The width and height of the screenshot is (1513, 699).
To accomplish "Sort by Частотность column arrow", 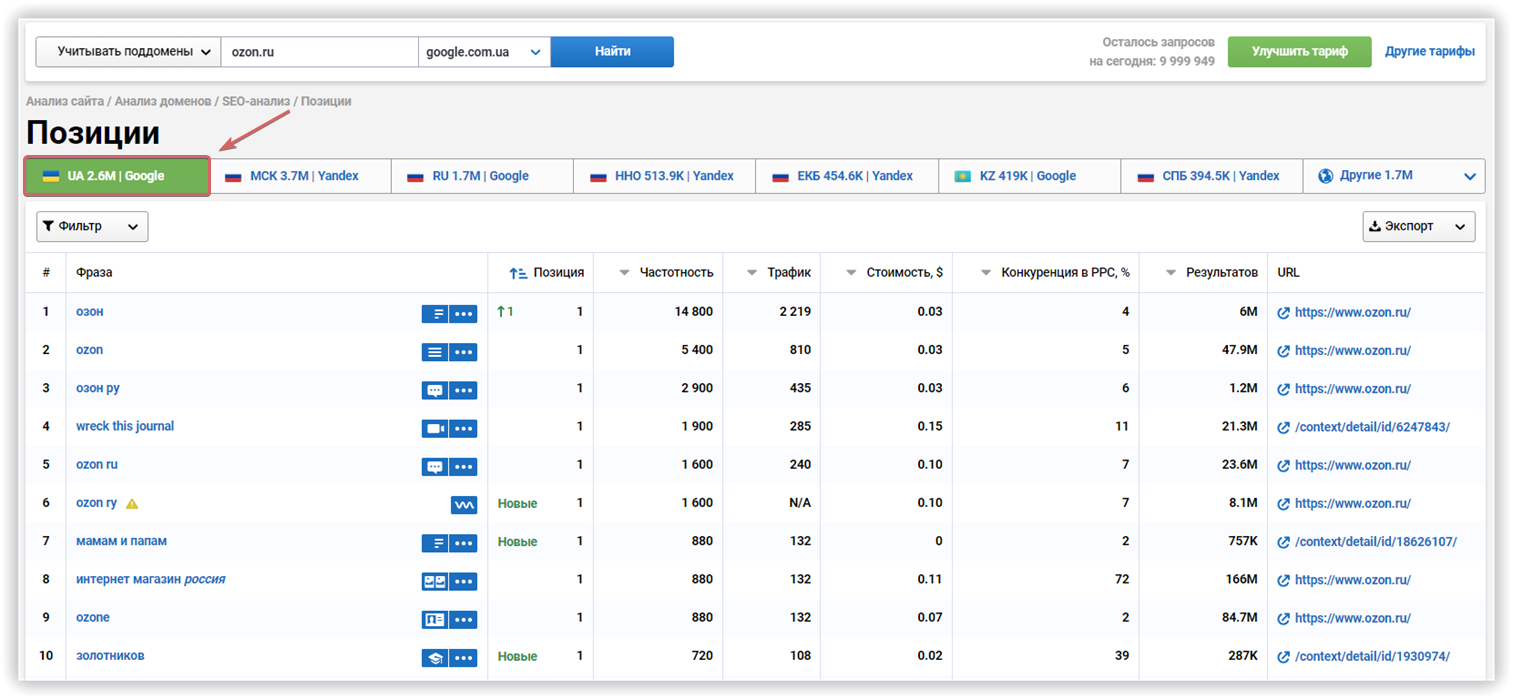I will click(x=625, y=273).
